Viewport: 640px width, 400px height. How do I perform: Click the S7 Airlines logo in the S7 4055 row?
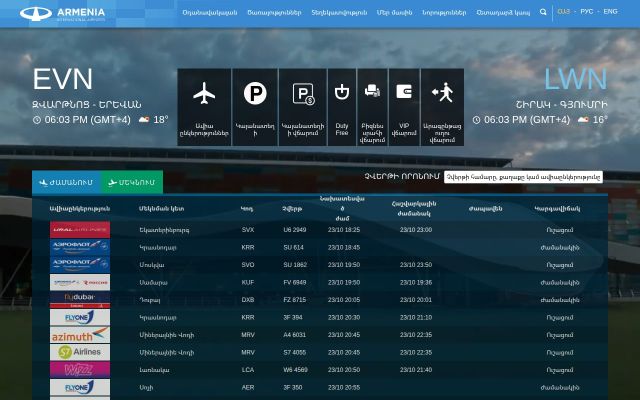[x=80, y=352]
